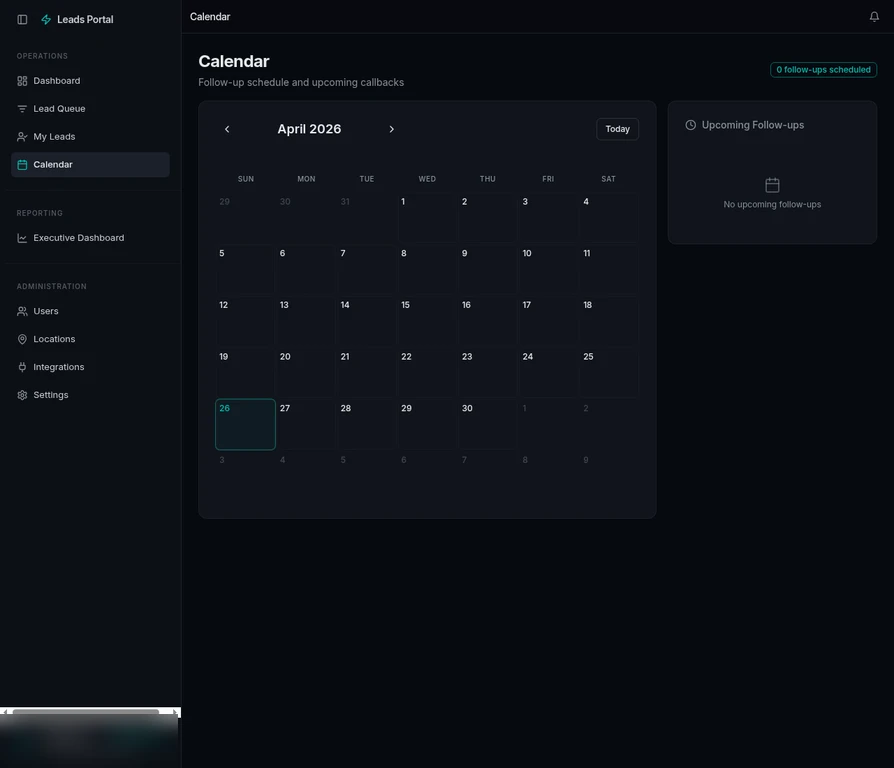Select April 15 on the calendar
The width and height of the screenshot is (894, 768).
pyautogui.click(x=426, y=320)
